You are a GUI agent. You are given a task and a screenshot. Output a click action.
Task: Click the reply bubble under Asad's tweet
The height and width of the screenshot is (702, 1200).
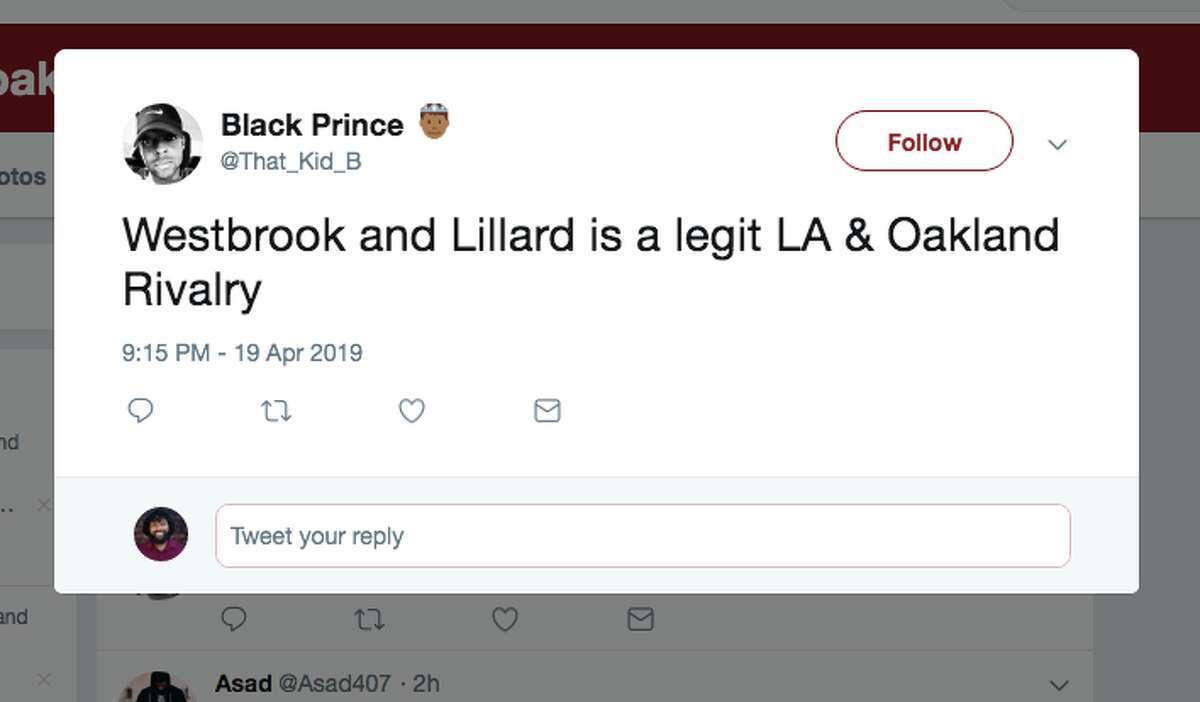point(233,619)
